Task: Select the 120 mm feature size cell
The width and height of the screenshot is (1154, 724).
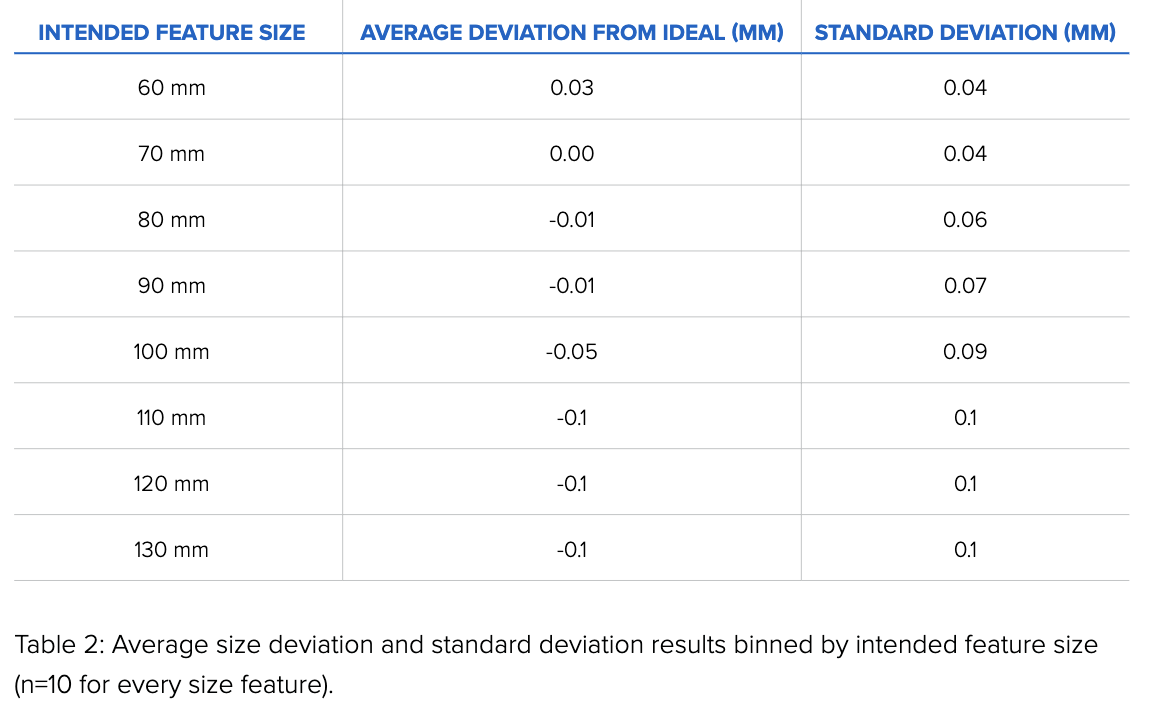Action: point(171,484)
